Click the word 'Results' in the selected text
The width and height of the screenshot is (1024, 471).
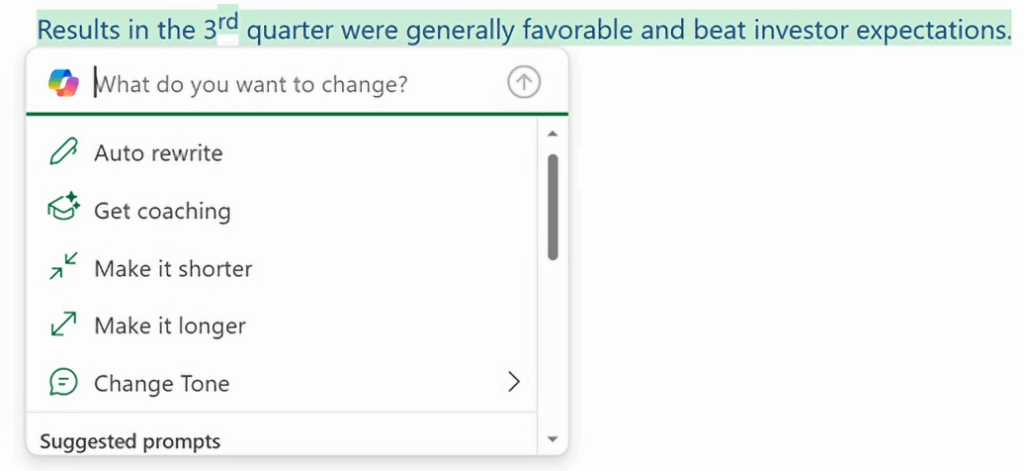[x=78, y=30]
